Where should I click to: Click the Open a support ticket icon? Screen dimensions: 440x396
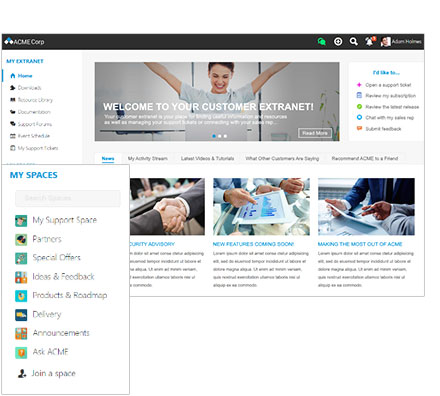pyautogui.click(x=359, y=85)
